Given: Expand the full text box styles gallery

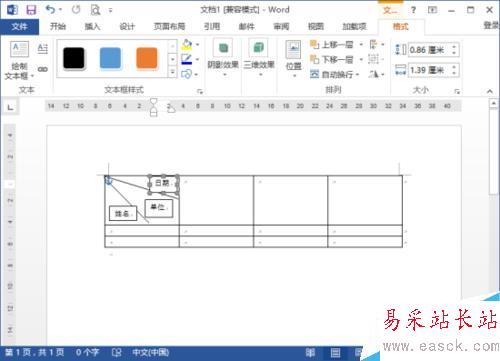Looking at the screenshot, I should click(173, 72).
